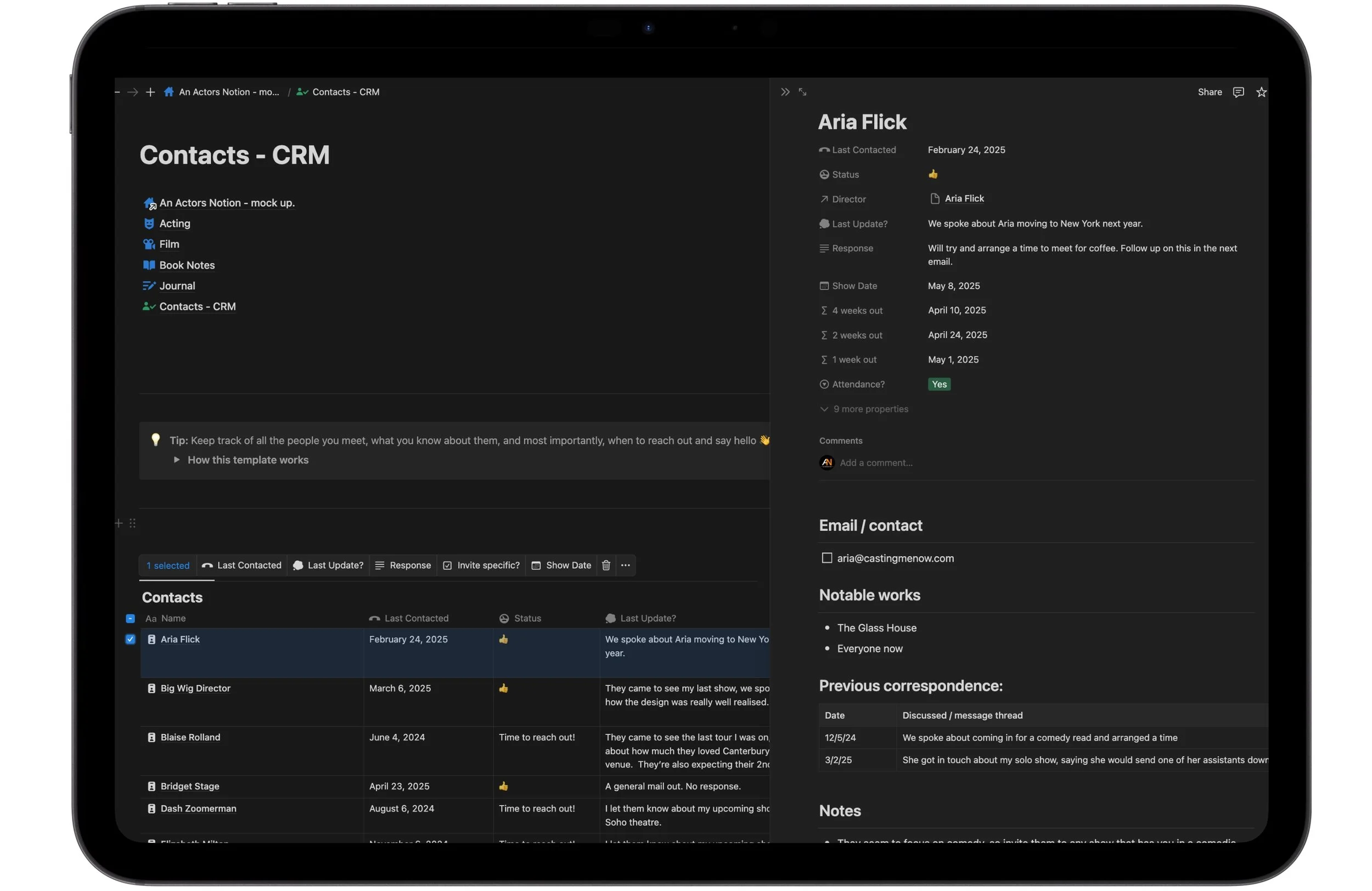Open the comments icon next to Share
1372x891 pixels.
(x=1238, y=92)
